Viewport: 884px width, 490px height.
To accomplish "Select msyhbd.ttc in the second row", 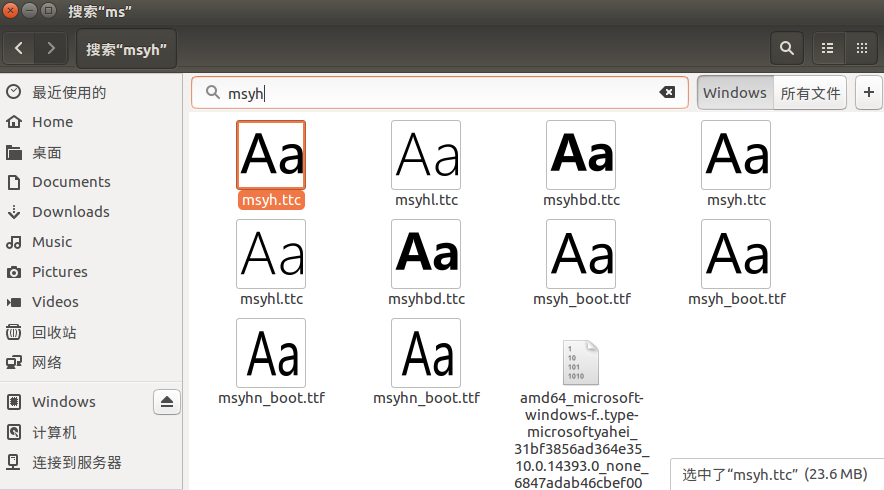I will [426, 264].
